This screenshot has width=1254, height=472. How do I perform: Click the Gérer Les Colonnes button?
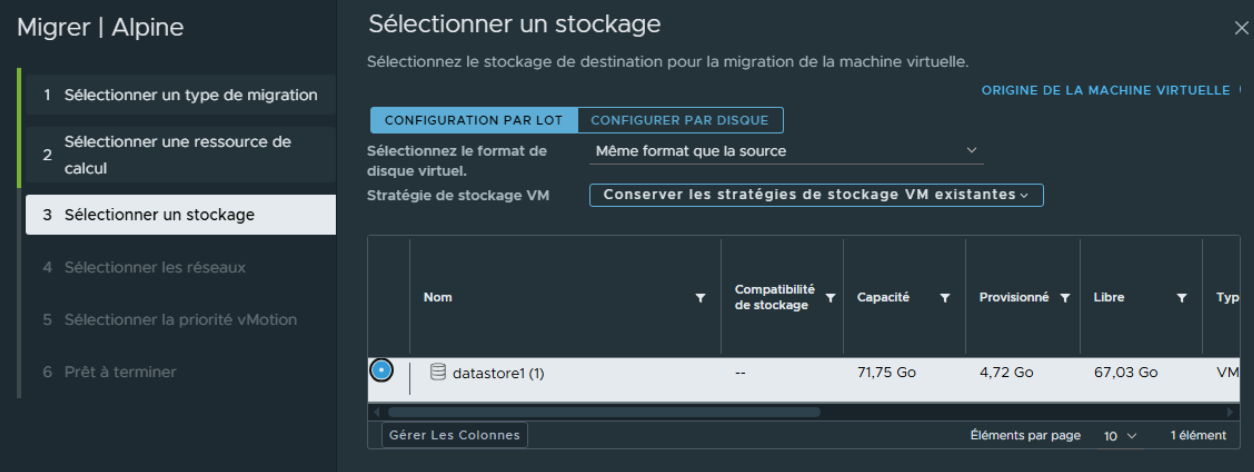pos(454,435)
